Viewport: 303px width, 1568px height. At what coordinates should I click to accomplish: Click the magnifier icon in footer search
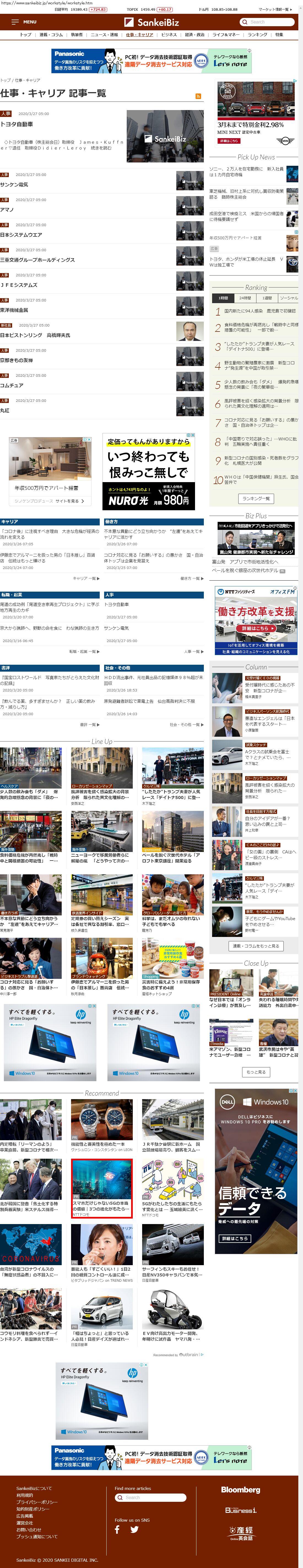tap(120, 1497)
